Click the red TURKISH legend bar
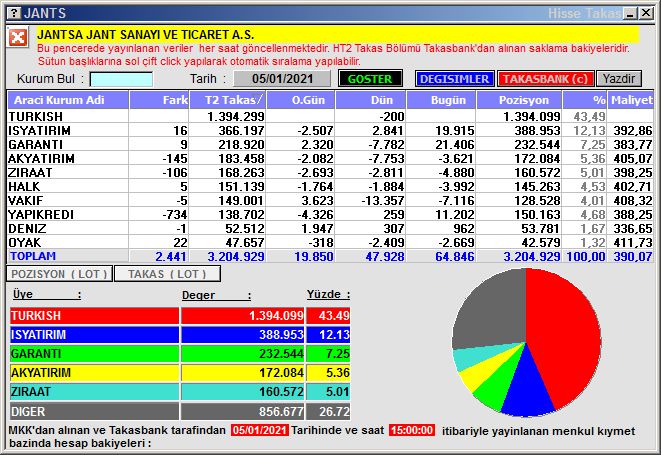Viewport: 661px width, 455px height. click(x=94, y=315)
